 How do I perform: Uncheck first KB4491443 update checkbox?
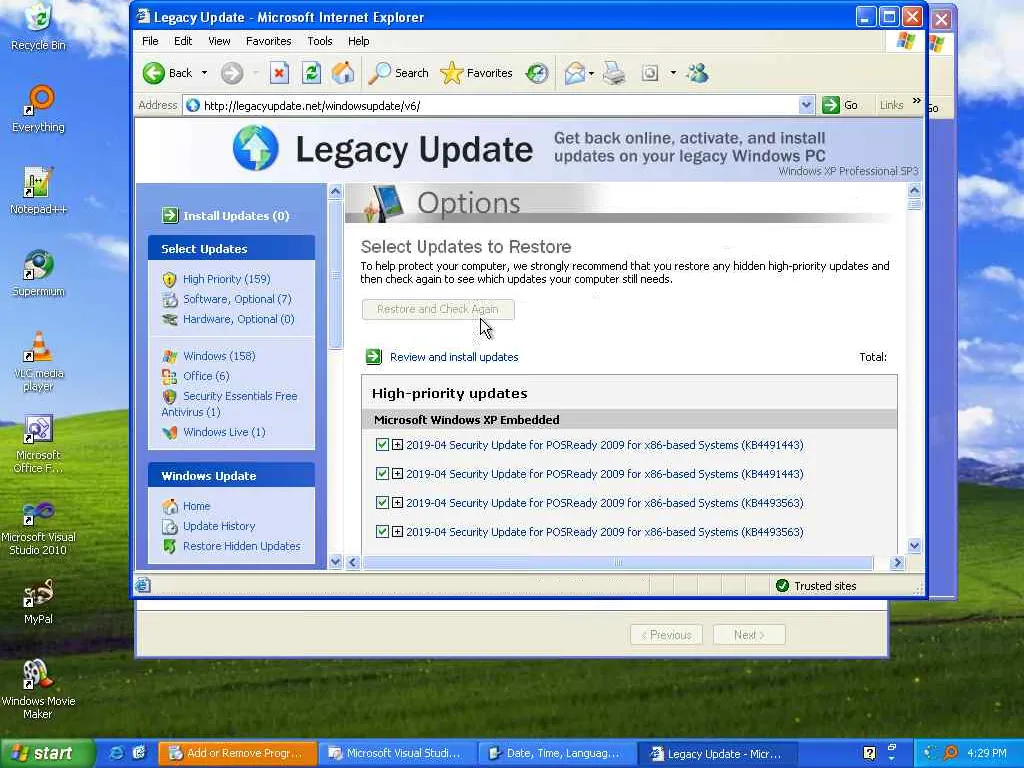(x=382, y=445)
